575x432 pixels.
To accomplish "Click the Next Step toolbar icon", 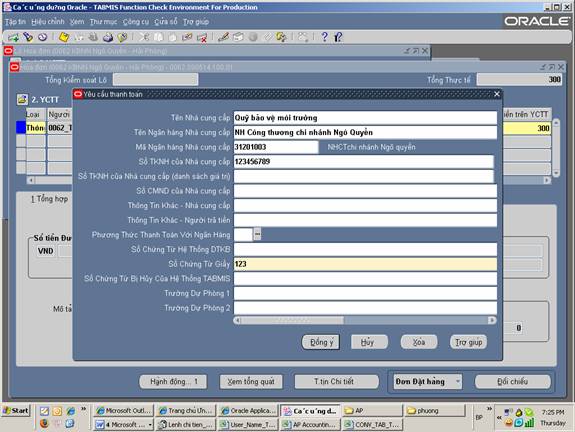I will tap(78, 37).
